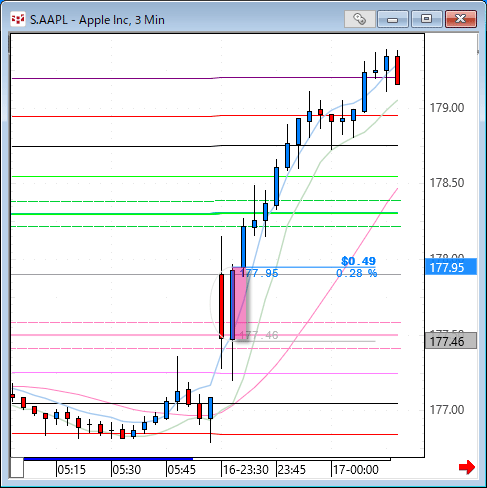Close the S.AAPL chart window
This screenshot has height=488, width=487.
(461, 19)
